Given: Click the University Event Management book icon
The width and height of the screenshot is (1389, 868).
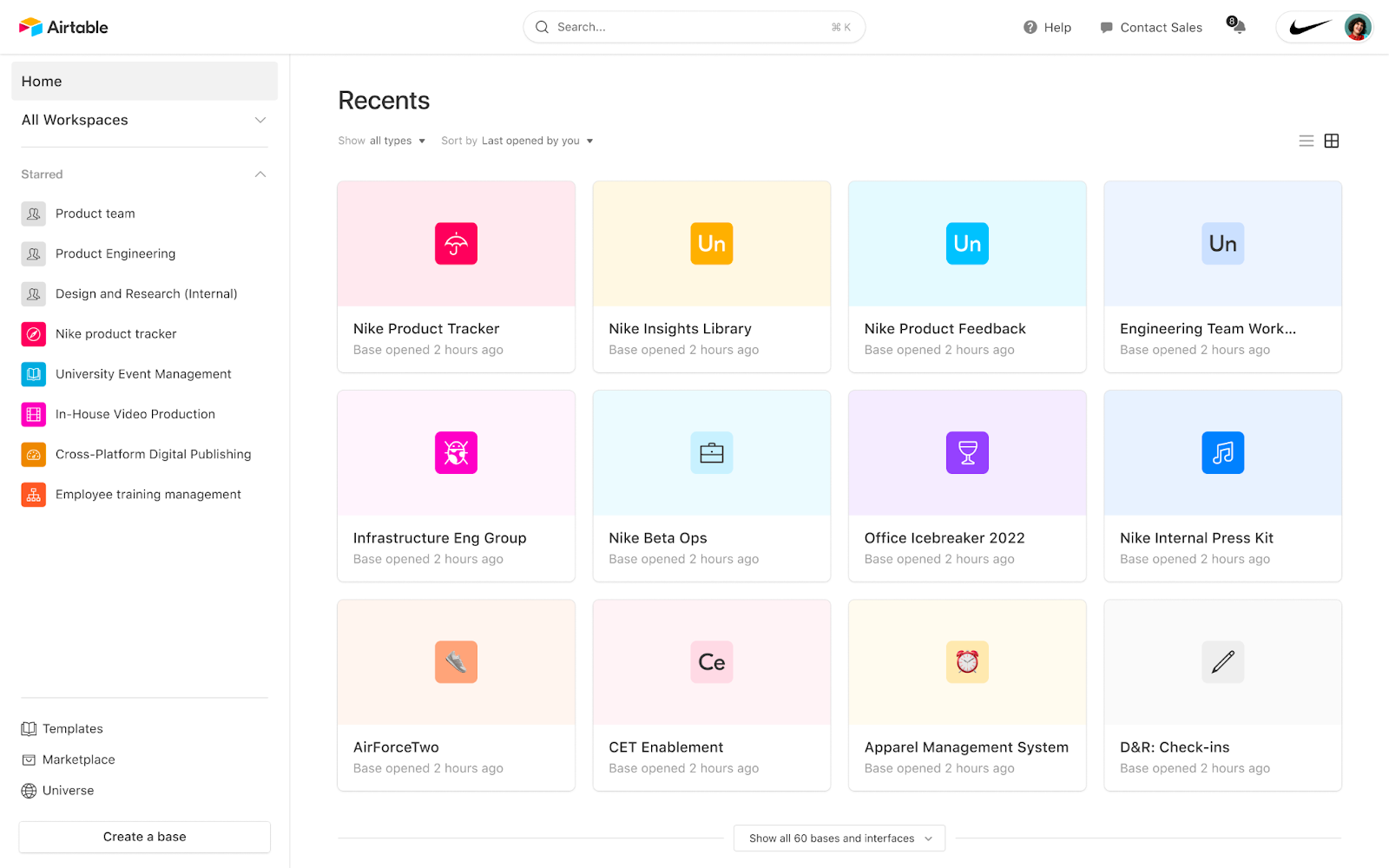Looking at the screenshot, I should 33,374.
